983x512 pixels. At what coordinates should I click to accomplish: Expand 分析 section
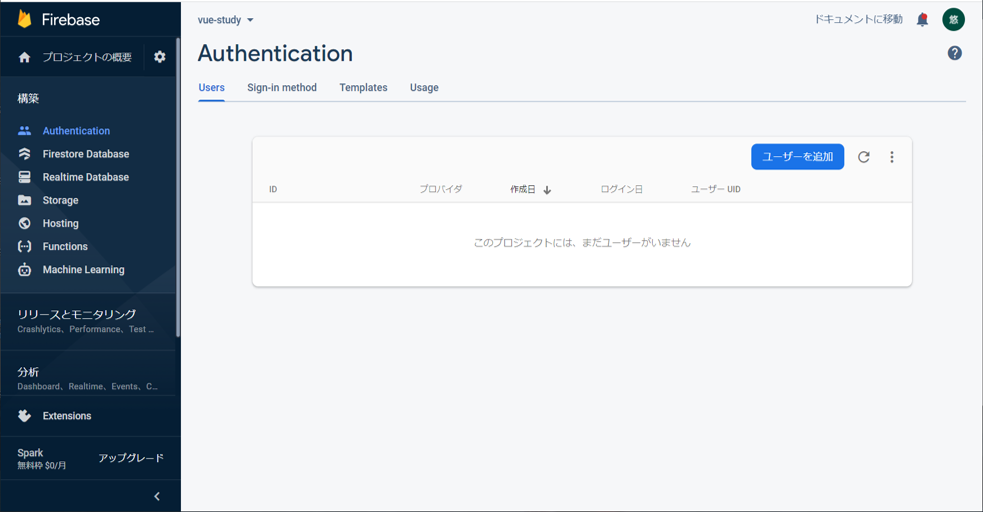[x=89, y=379]
